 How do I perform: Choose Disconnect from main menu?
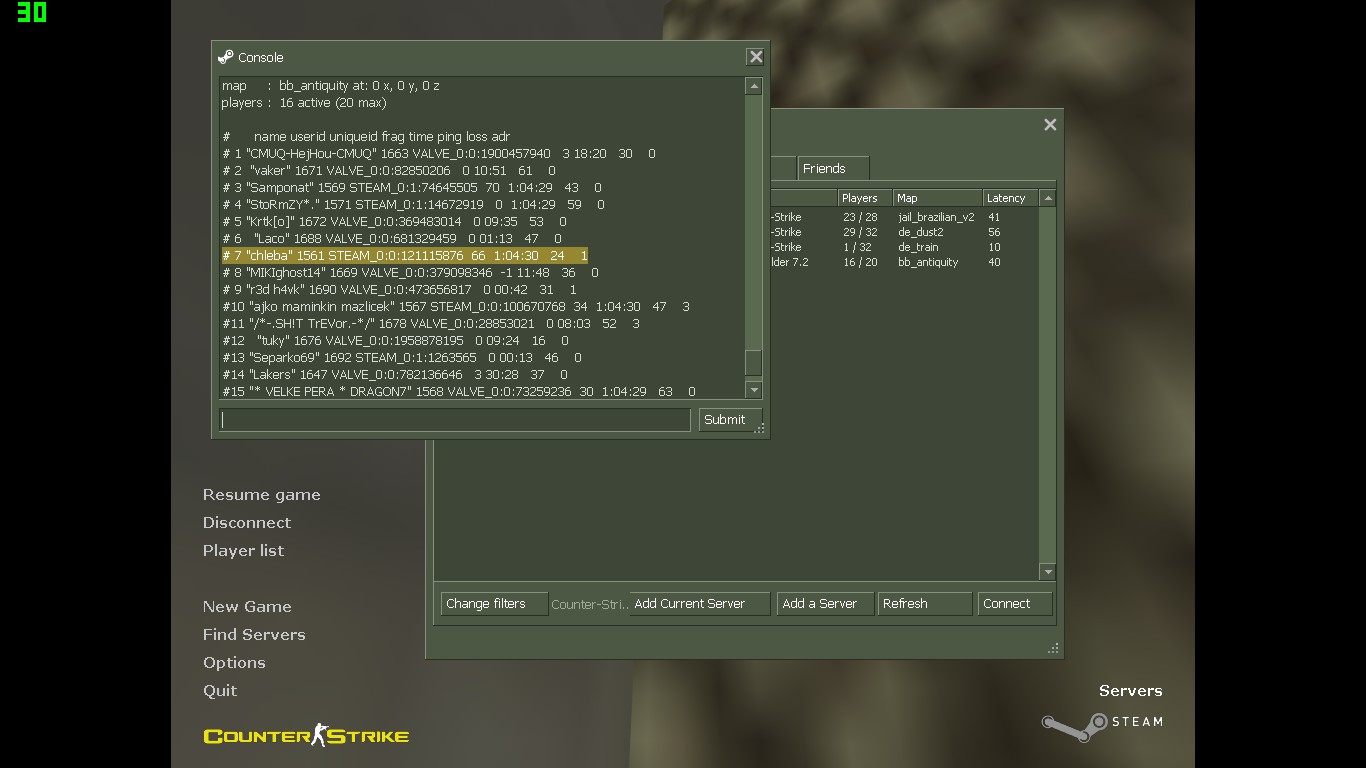(247, 523)
